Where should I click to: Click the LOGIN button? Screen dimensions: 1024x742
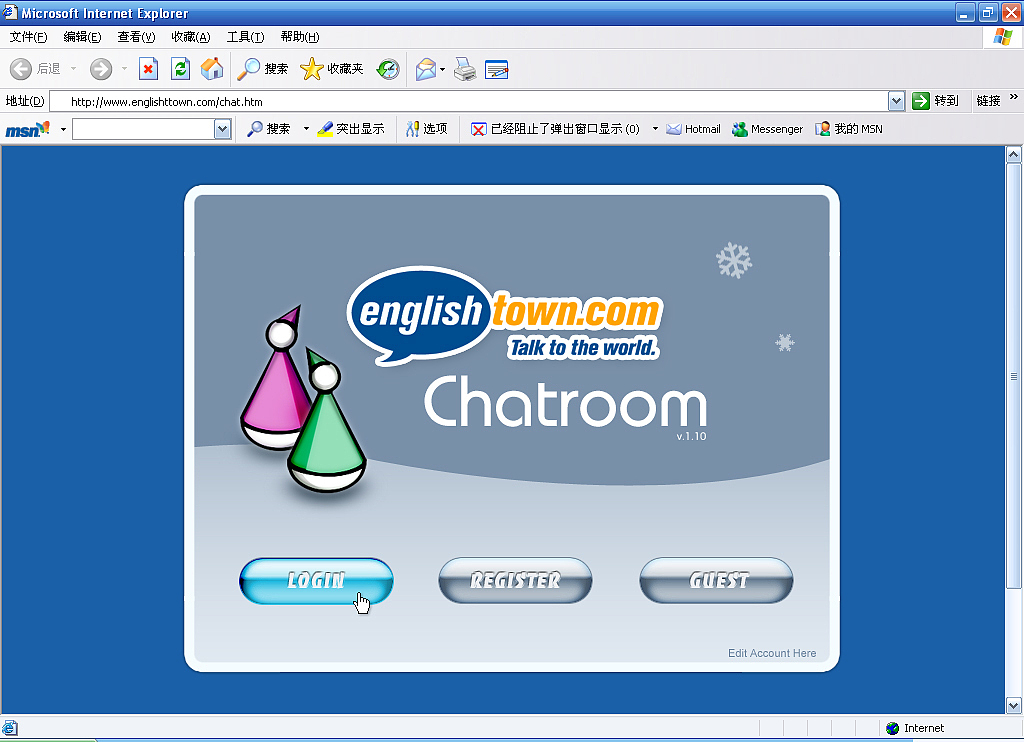[316, 581]
